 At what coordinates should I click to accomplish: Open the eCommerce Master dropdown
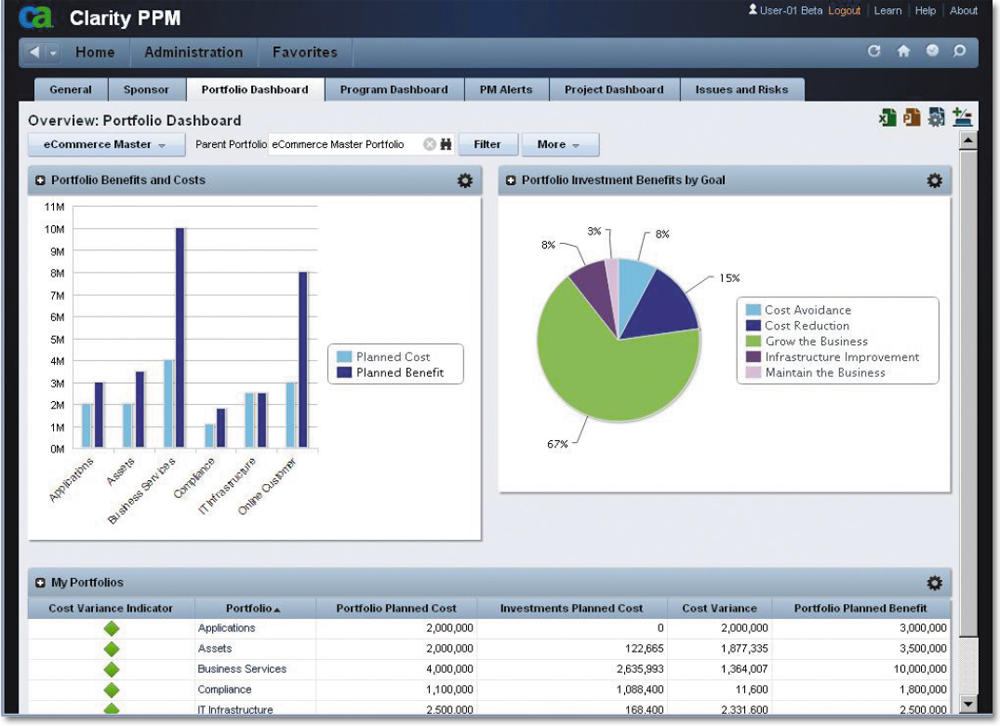pyautogui.click(x=105, y=144)
